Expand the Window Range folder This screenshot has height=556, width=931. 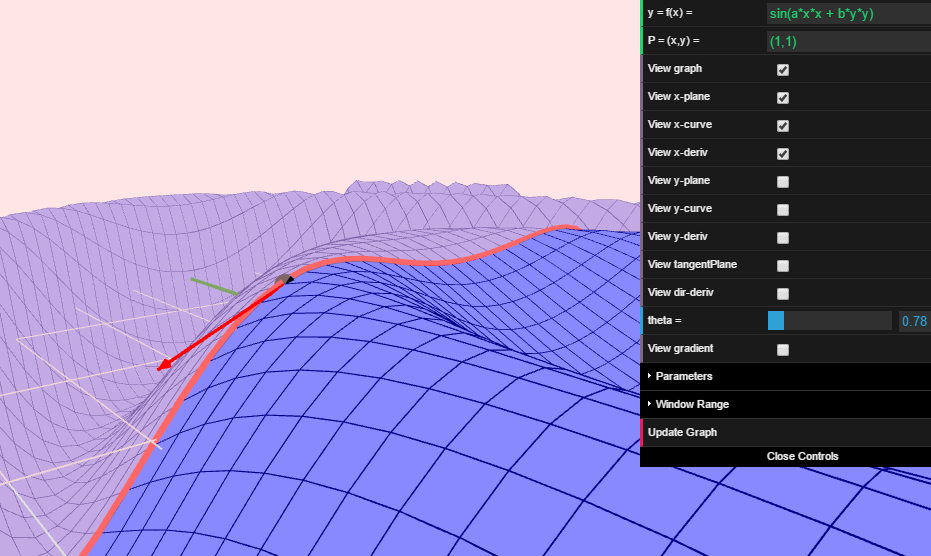coord(692,404)
